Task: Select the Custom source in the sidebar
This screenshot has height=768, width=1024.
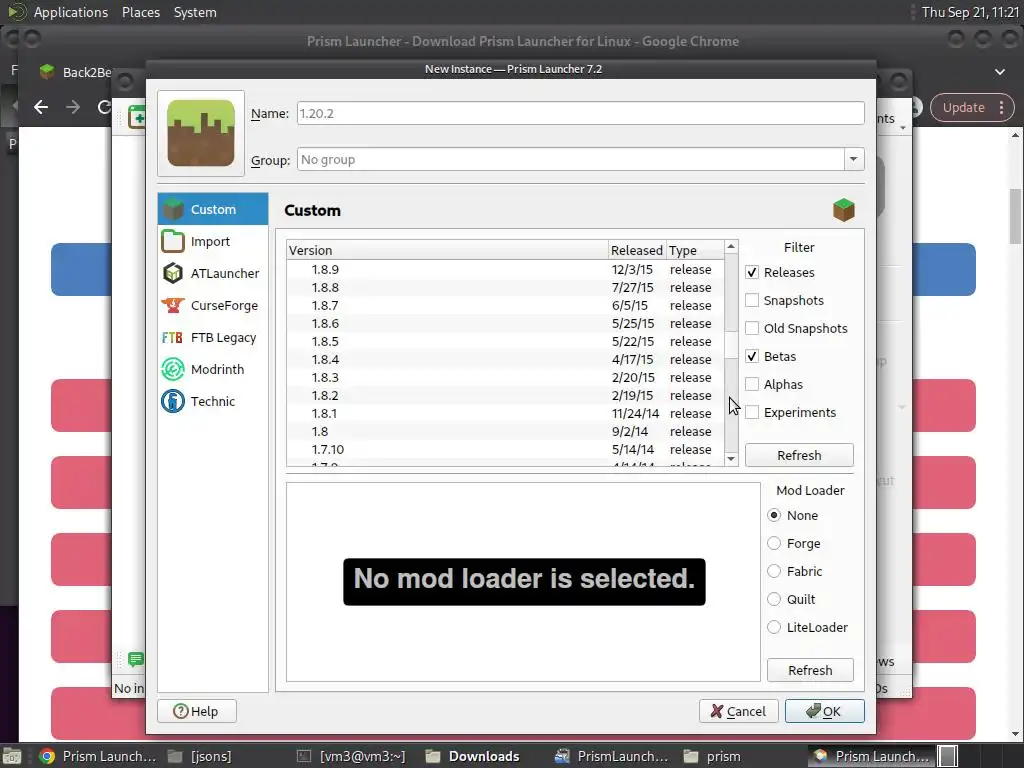Action: [x=213, y=209]
